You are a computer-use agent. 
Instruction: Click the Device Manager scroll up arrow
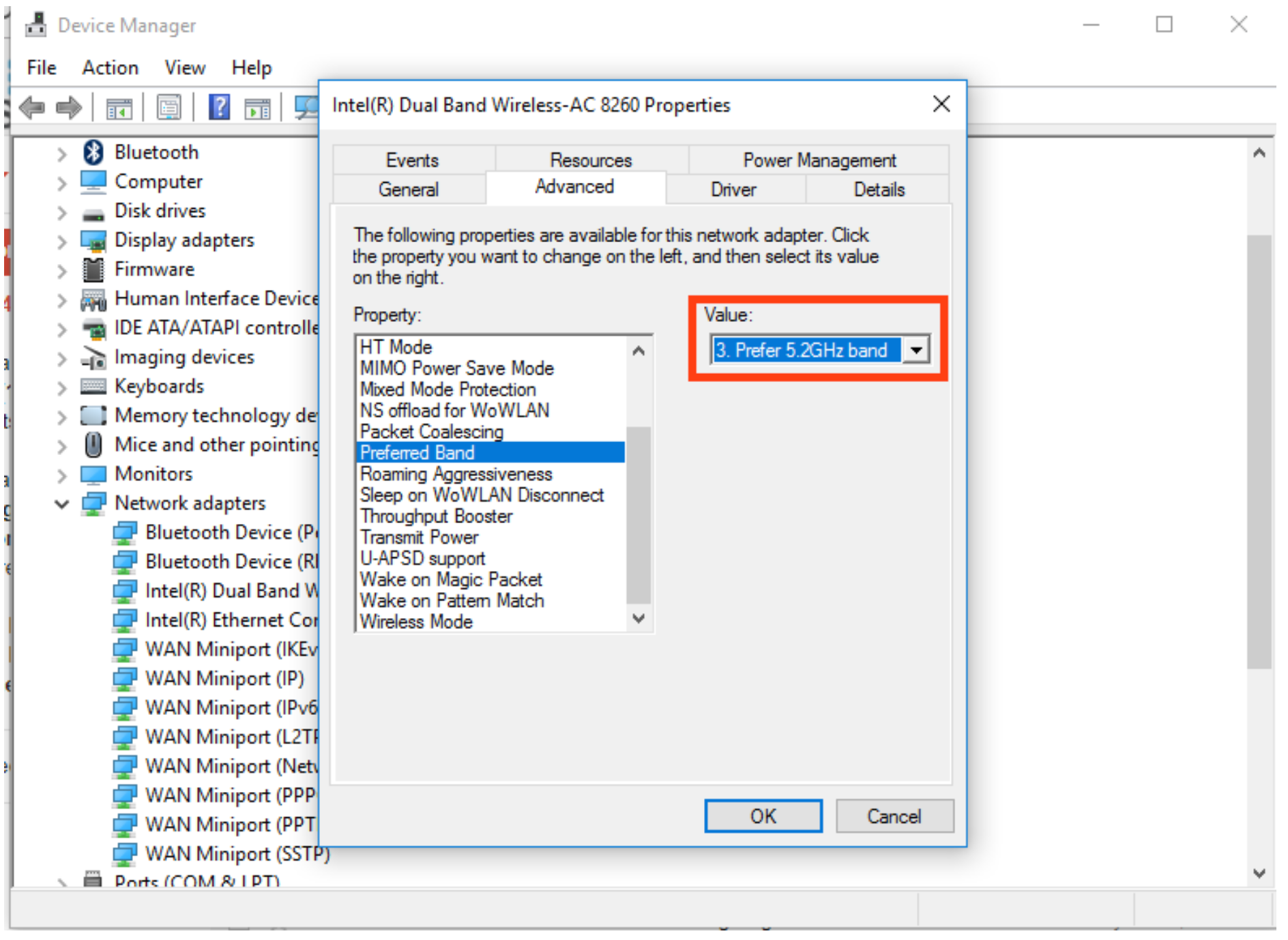coord(1259,153)
